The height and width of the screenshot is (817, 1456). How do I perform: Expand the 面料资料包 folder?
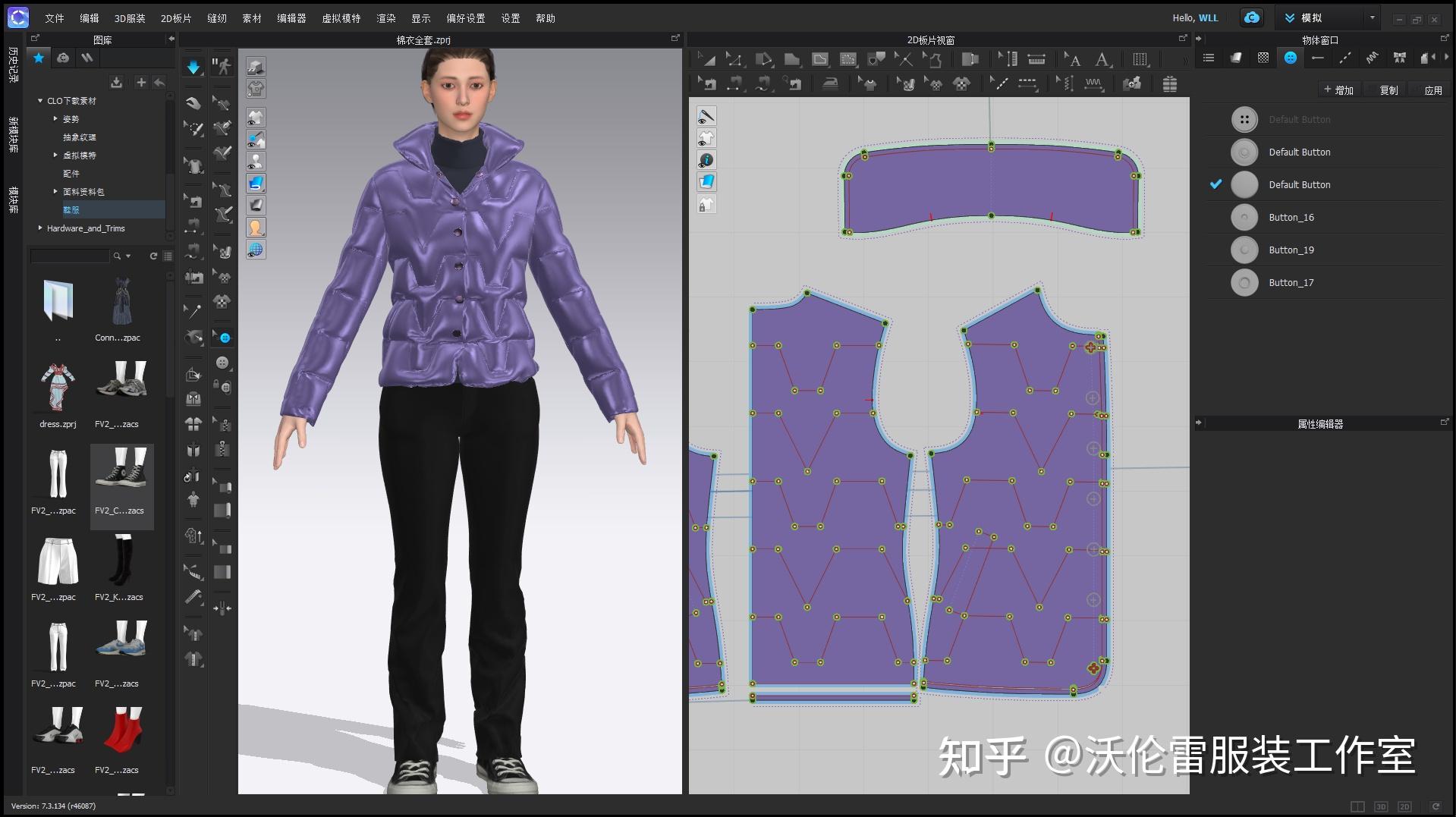[55, 192]
